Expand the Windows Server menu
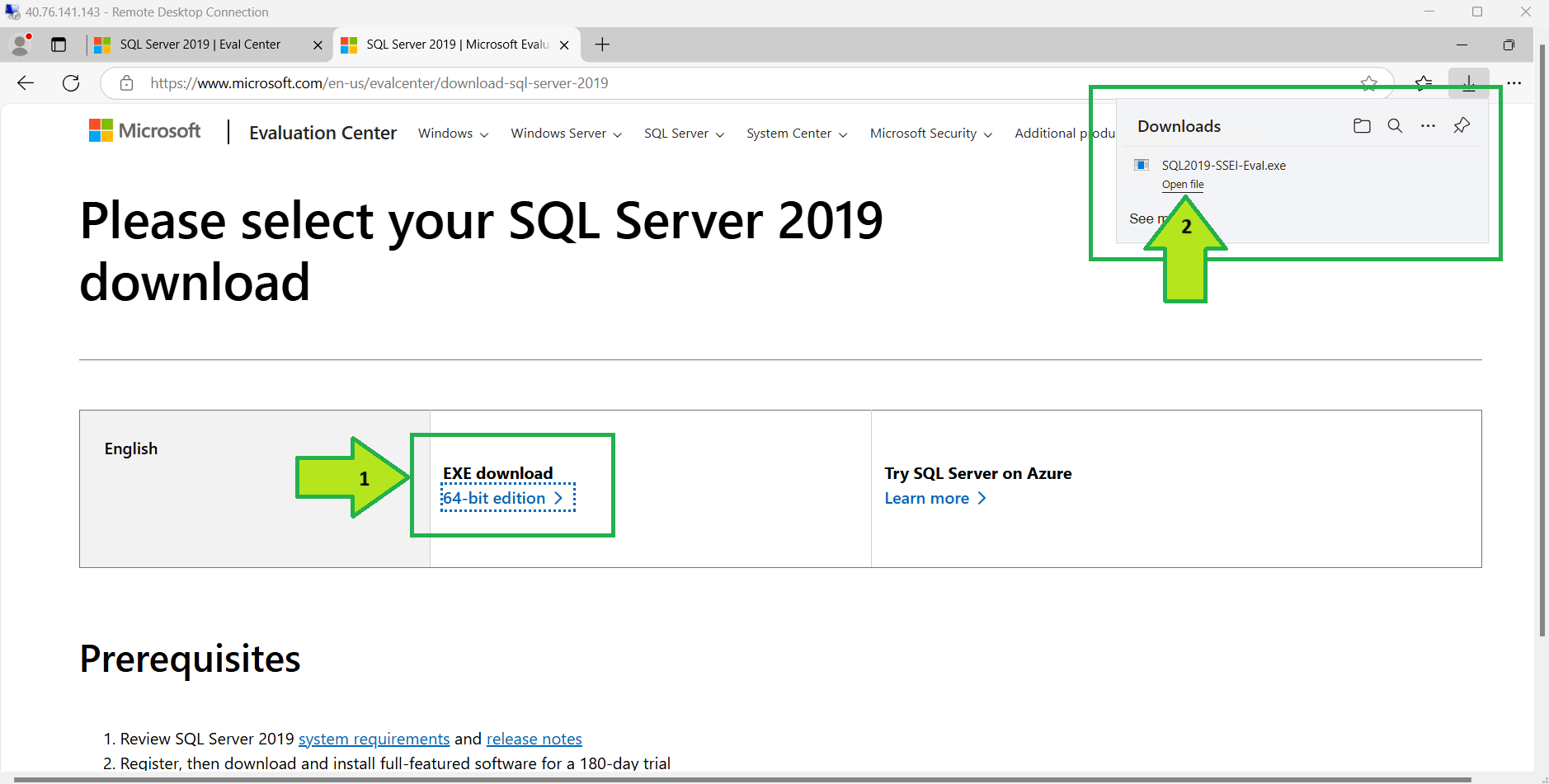The image size is (1549, 784). [x=566, y=134]
